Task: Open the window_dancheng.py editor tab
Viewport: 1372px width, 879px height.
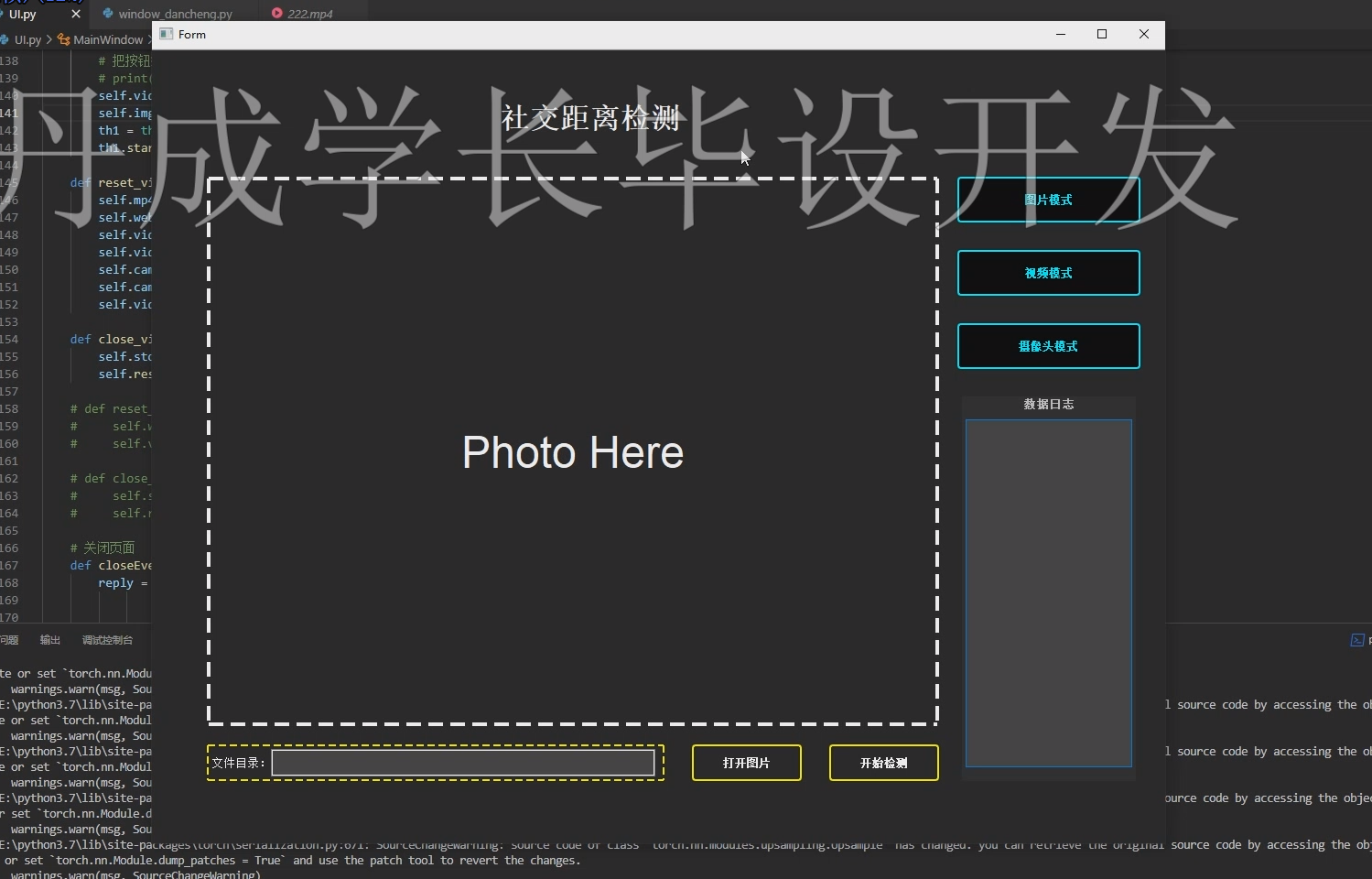Action: [175, 14]
